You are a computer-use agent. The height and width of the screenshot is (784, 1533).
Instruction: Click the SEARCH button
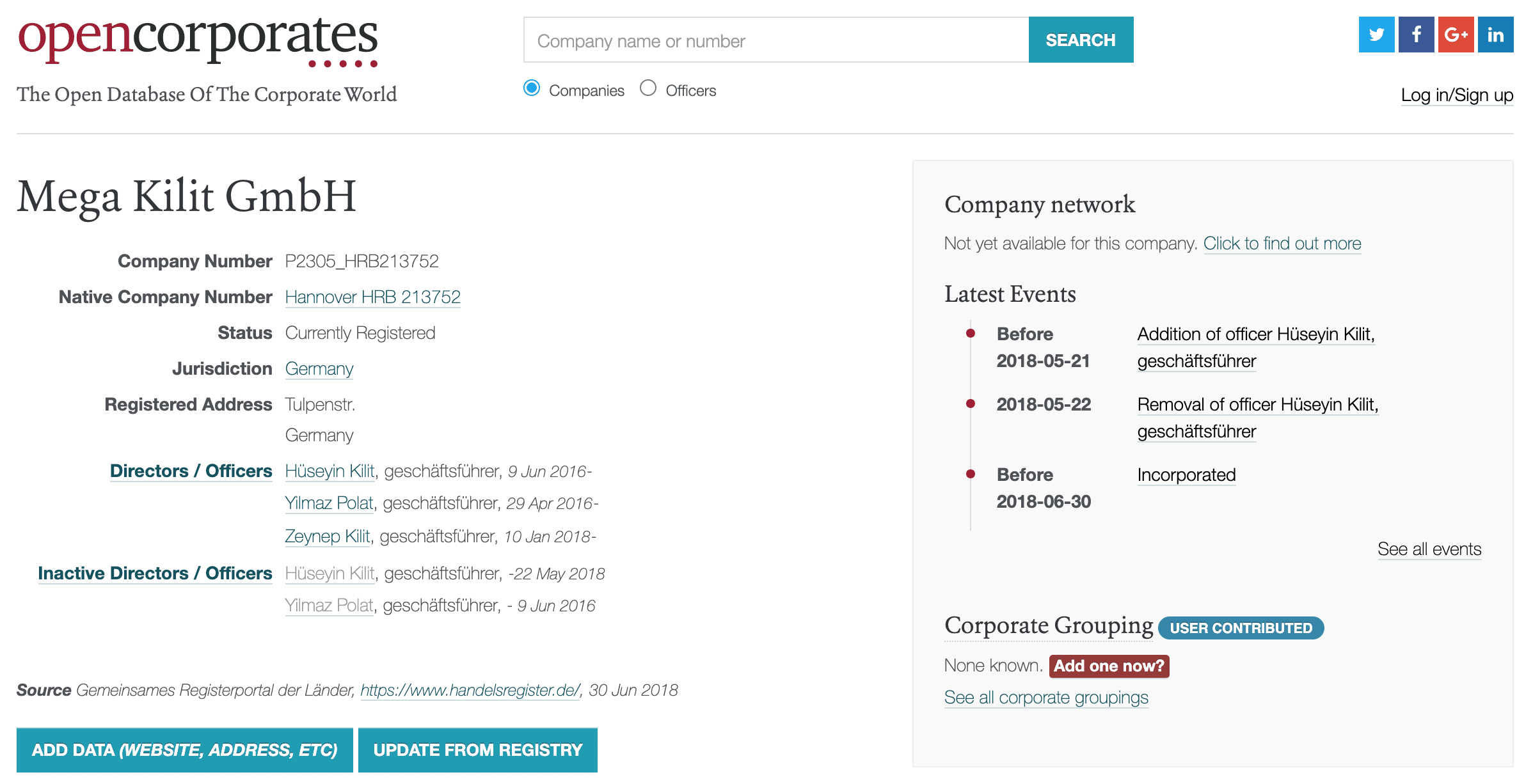pos(1081,40)
